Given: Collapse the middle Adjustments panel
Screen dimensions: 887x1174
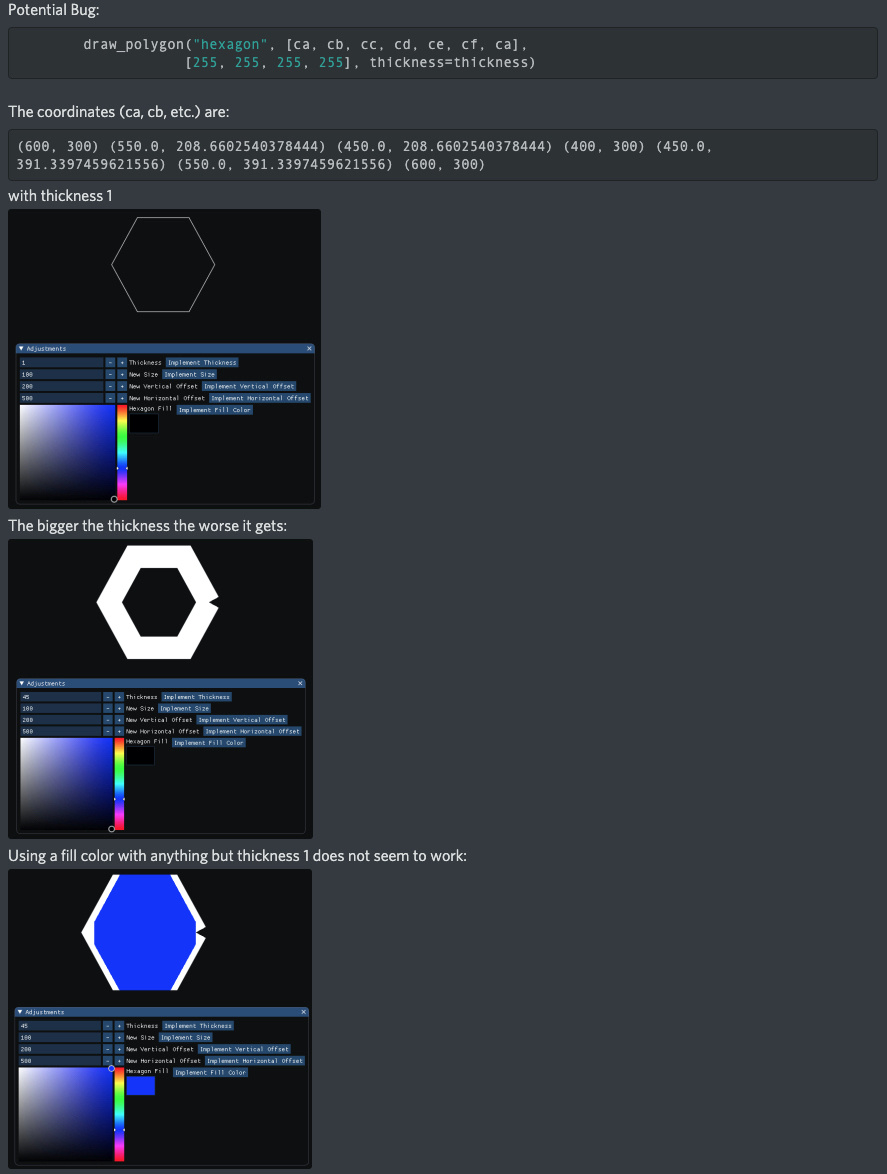Looking at the screenshot, I should pyautogui.click(x=23, y=684).
